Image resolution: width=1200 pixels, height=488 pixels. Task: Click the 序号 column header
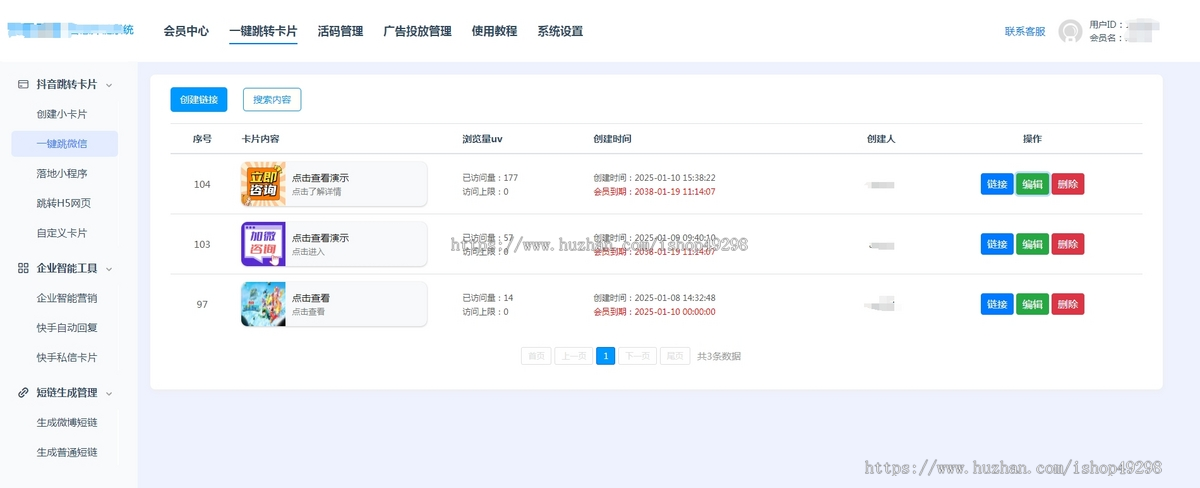pos(202,139)
